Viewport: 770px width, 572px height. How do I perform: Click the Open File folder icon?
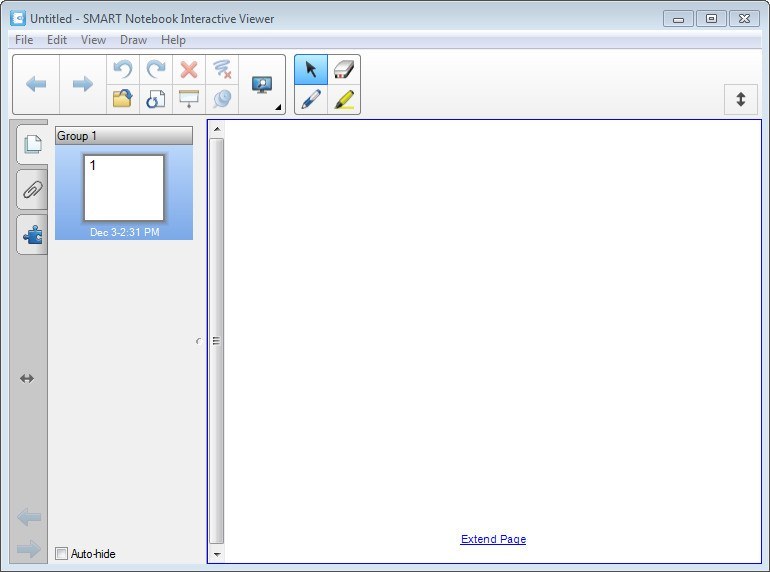[x=123, y=99]
